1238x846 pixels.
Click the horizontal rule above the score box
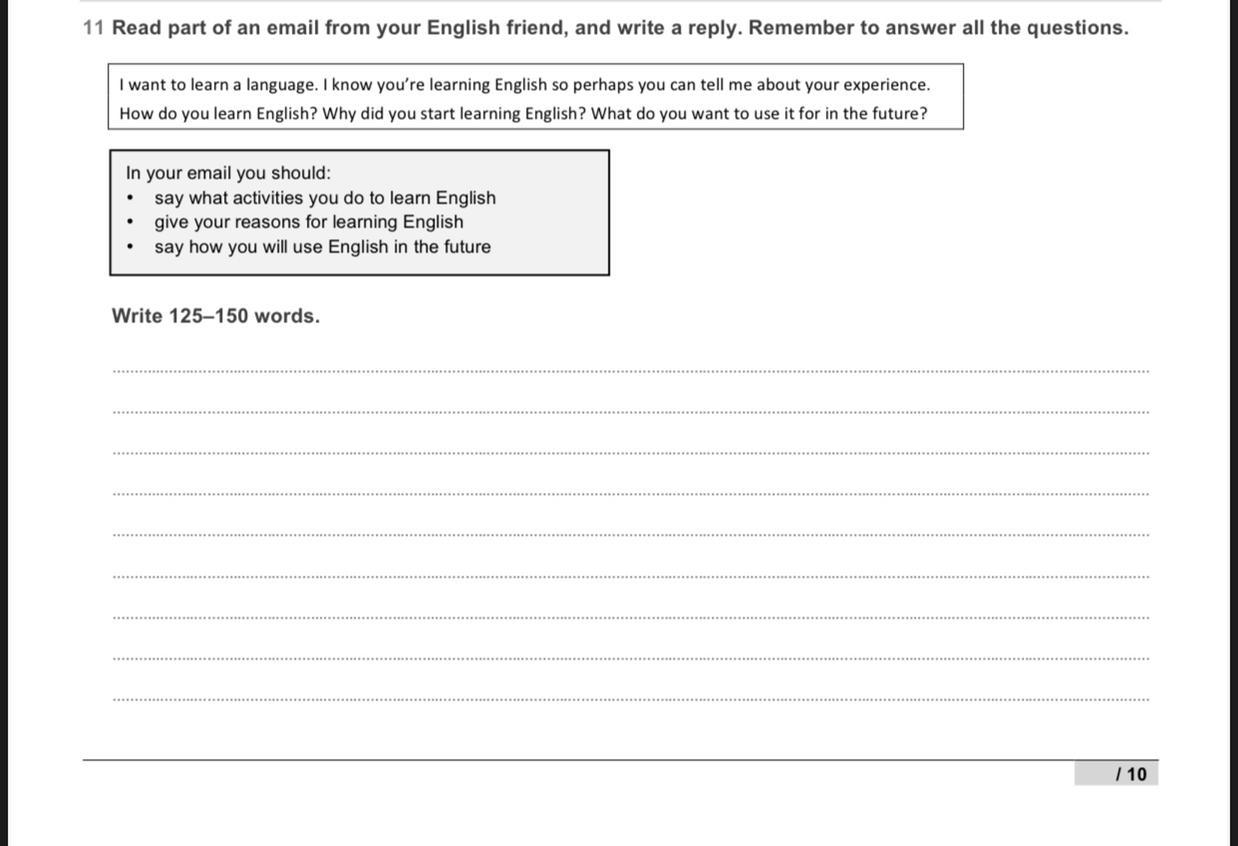tap(620, 760)
